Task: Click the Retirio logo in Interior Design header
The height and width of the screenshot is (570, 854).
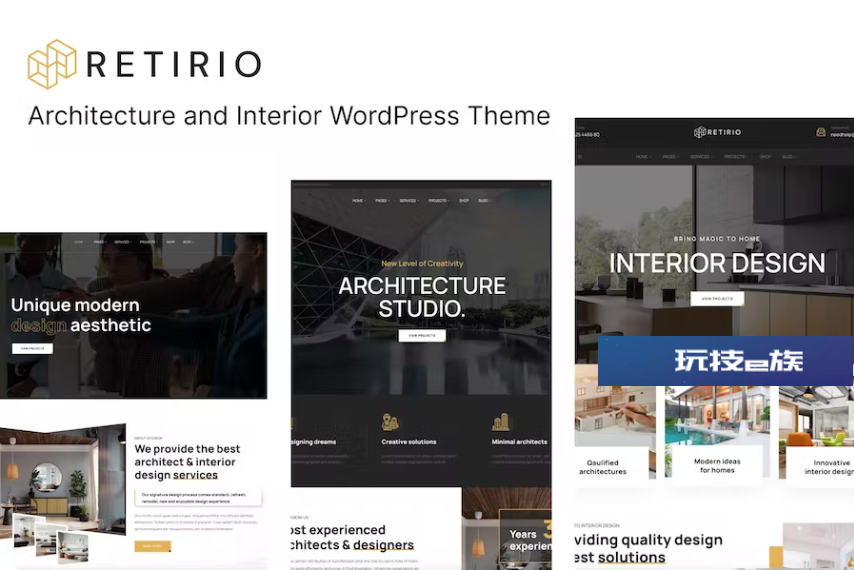Action: 717,132
